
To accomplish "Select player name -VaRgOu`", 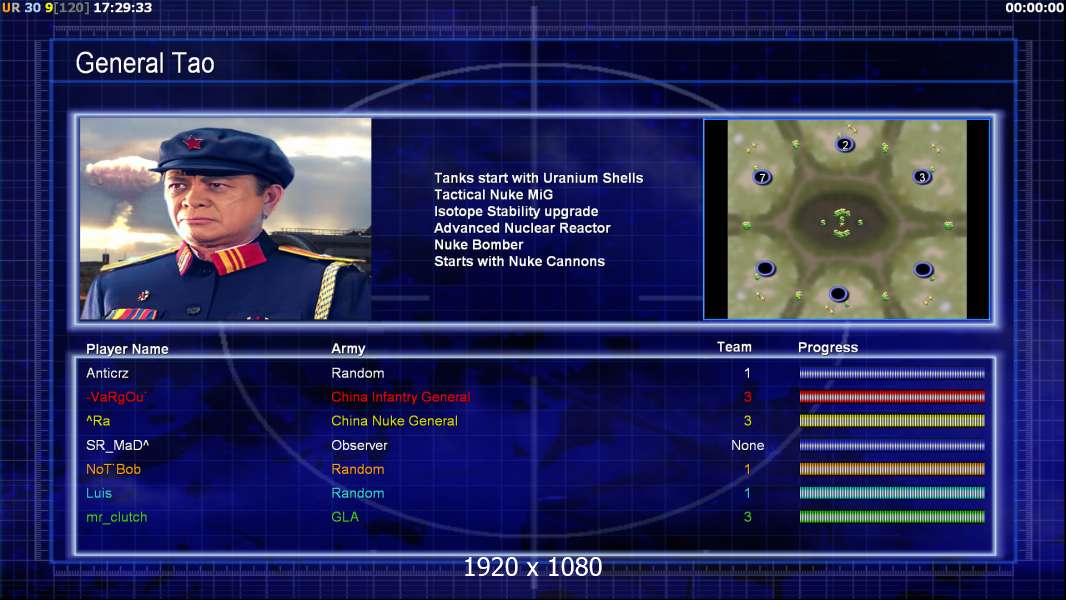I will coord(116,397).
